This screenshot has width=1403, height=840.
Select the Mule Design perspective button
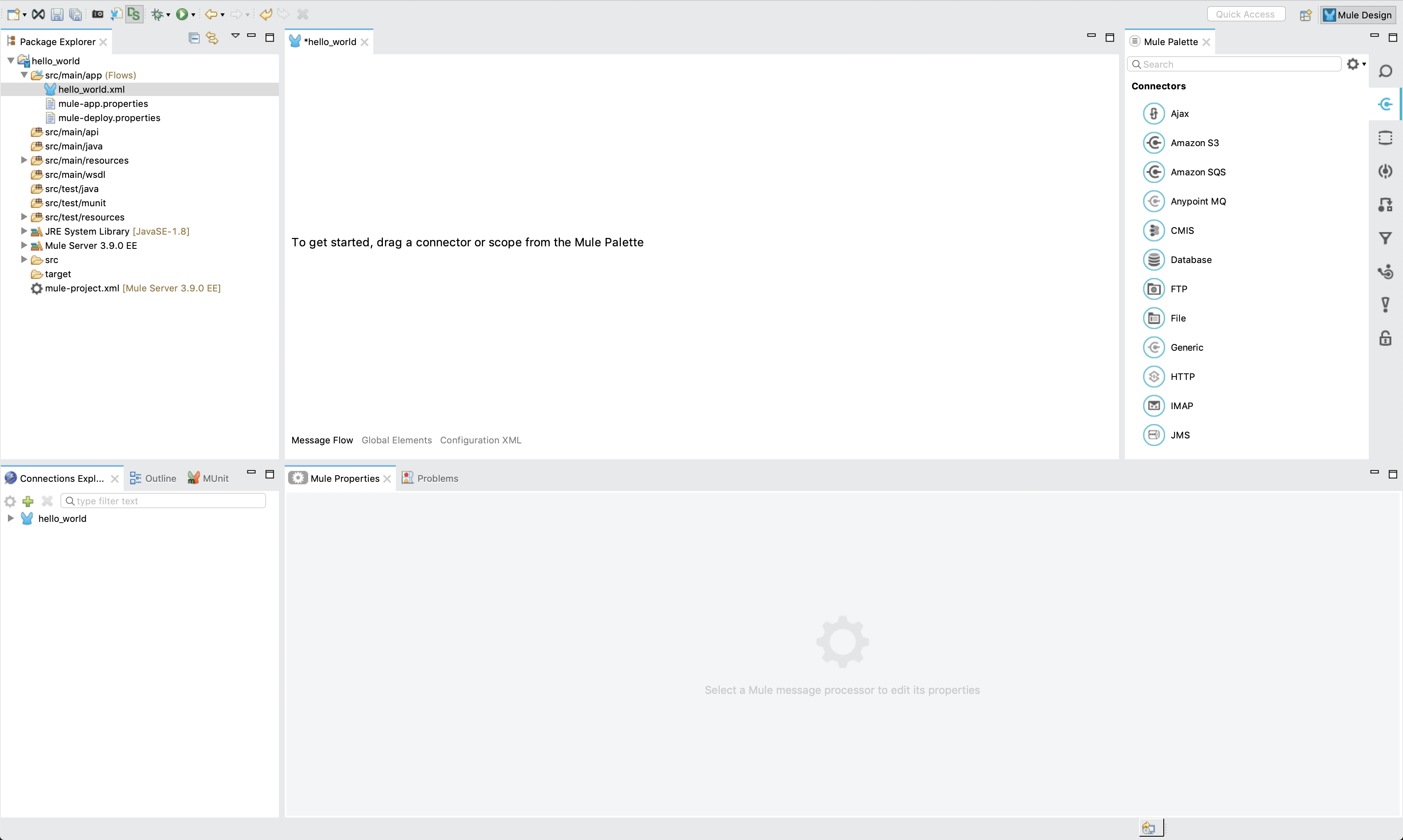(1357, 15)
